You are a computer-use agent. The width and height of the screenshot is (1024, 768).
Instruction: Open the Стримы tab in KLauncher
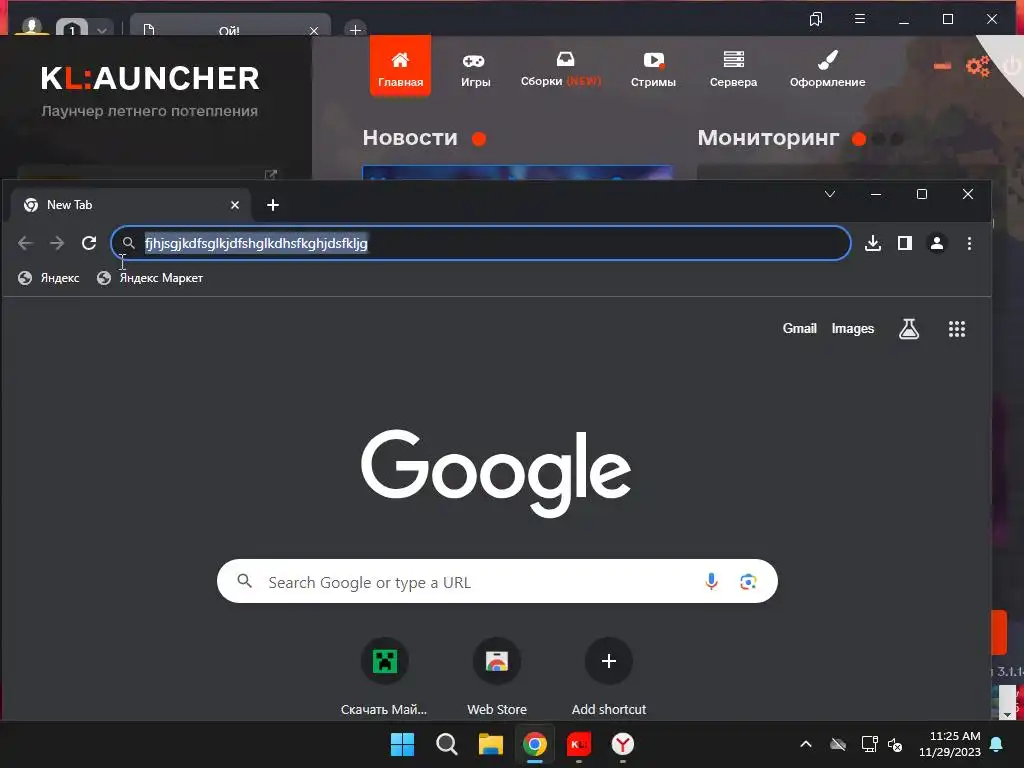tap(653, 70)
